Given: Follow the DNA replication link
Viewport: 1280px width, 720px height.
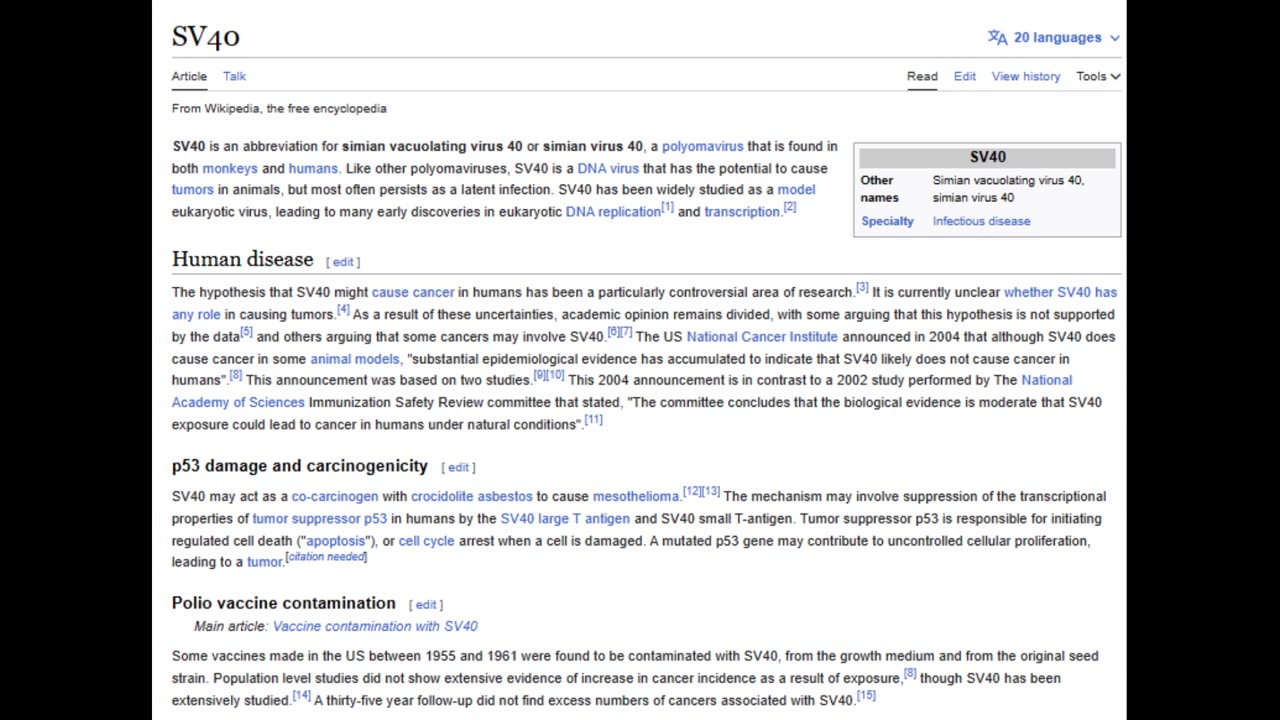Looking at the screenshot, I should [x=612, y=211].
